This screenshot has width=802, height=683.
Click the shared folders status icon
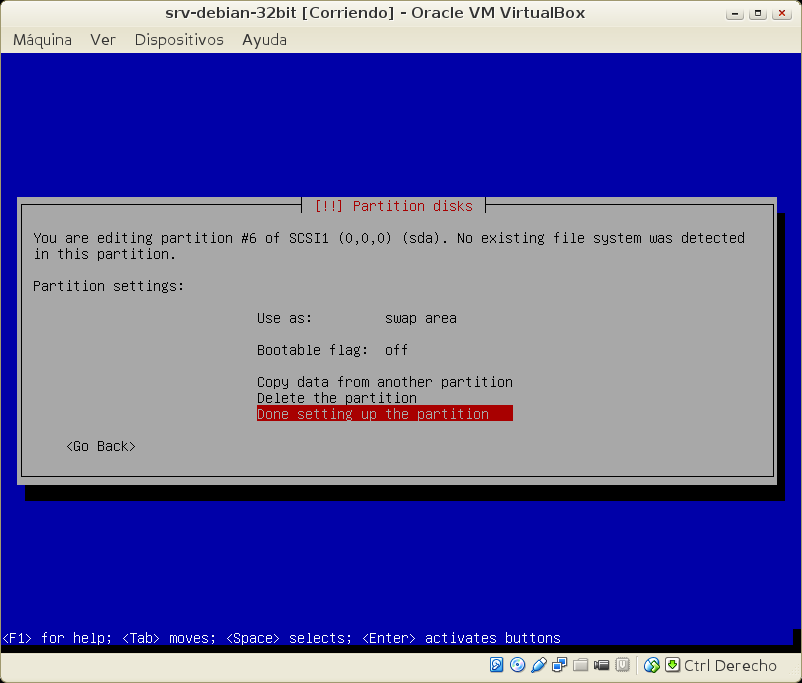coord(581,665)
